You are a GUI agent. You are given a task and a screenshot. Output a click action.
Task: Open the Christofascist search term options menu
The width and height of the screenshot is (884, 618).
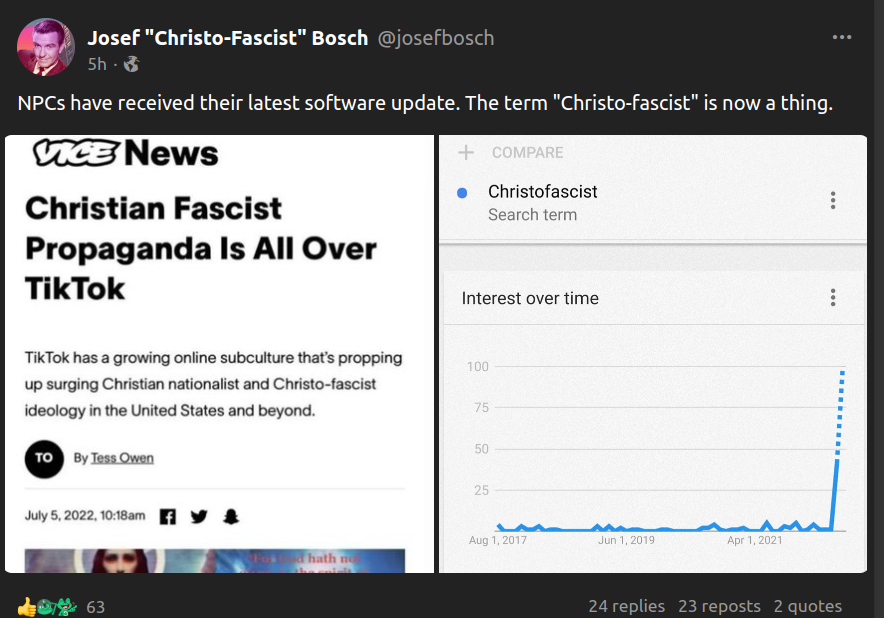(x=832, y=201)
